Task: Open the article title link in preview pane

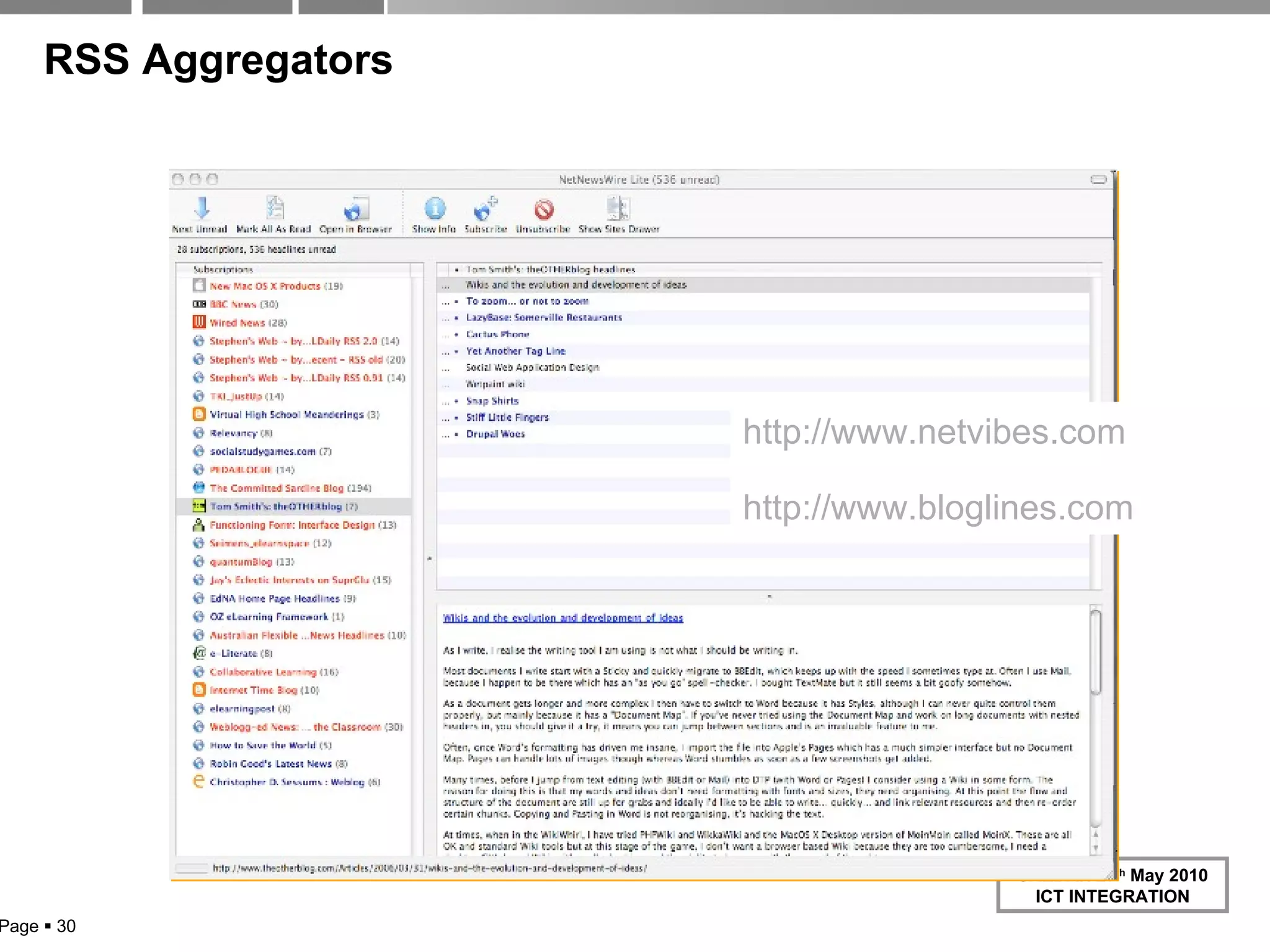Action: coord(563,618)
